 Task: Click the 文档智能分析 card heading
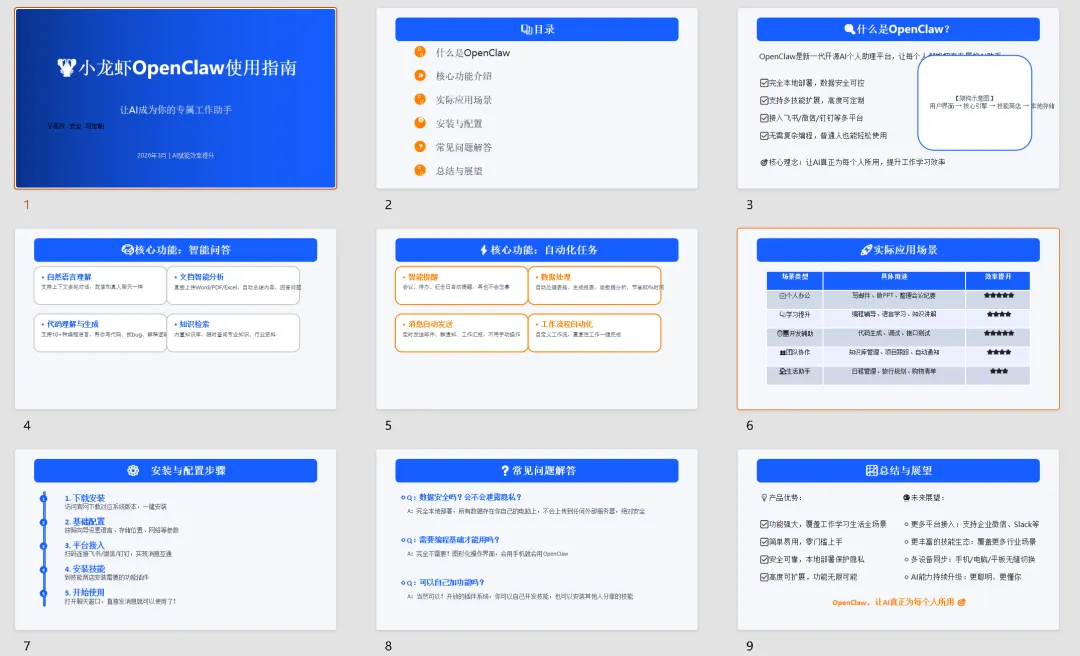point(201,277)
